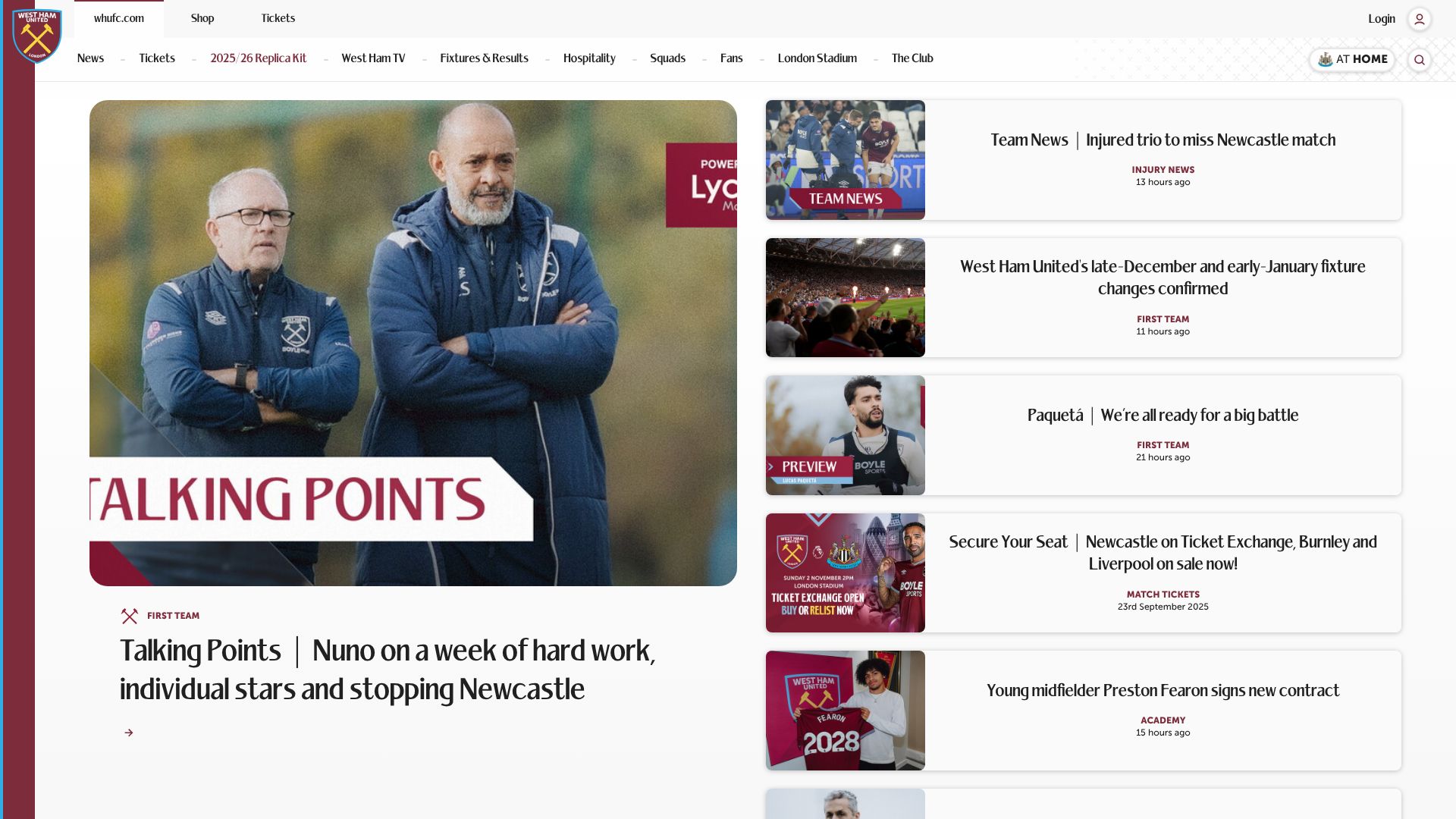The image size is (1456, 819).
Task: Open the search magnifier icon
Action: [1420, 60]
